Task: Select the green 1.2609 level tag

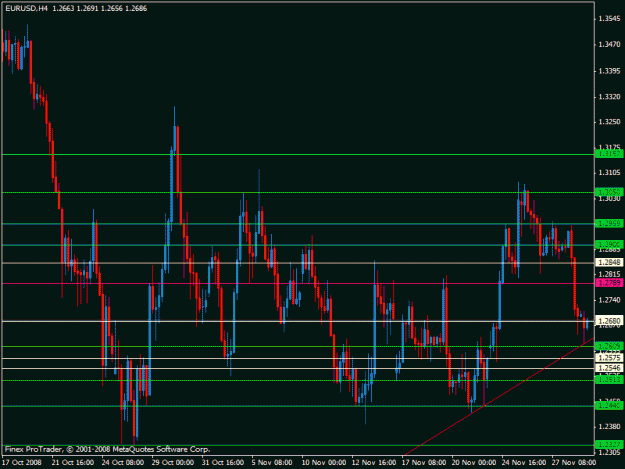Action: point(609,346)
